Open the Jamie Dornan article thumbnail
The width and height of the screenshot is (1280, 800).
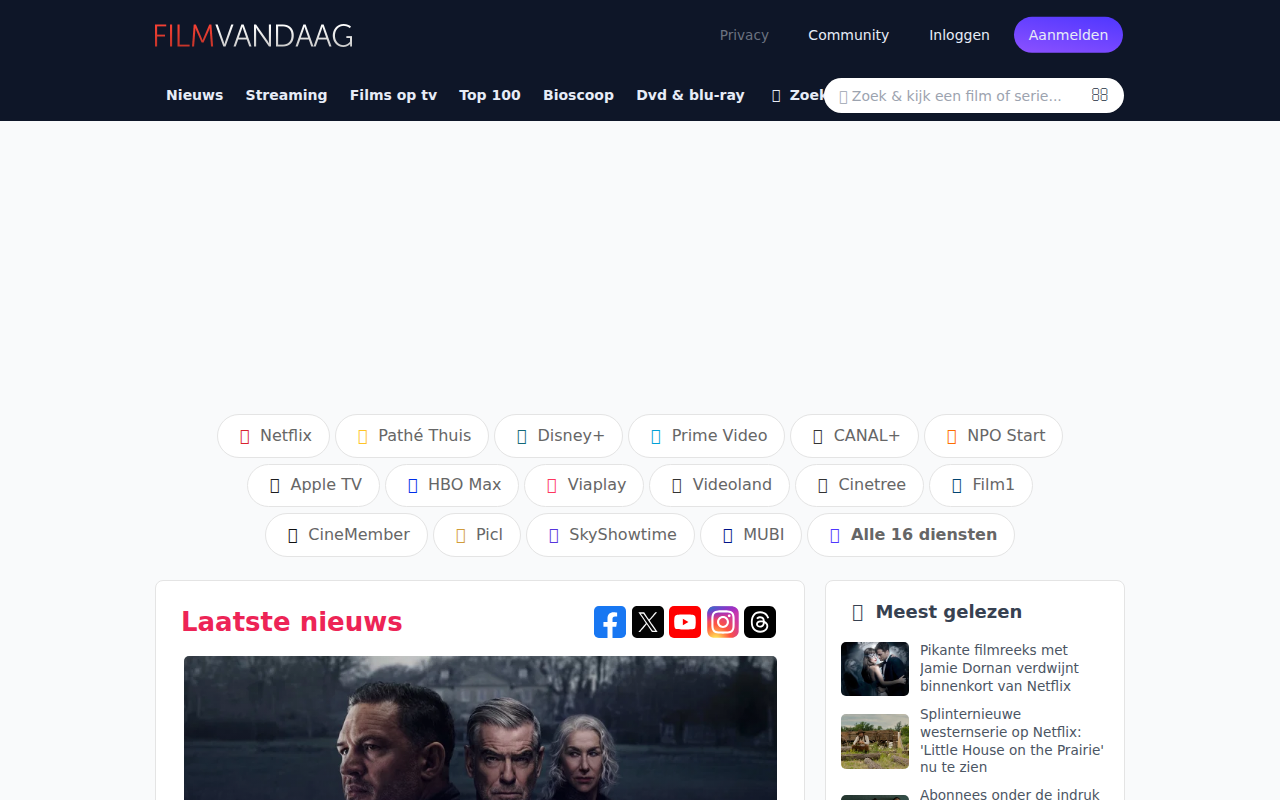[x=875, y=669]
